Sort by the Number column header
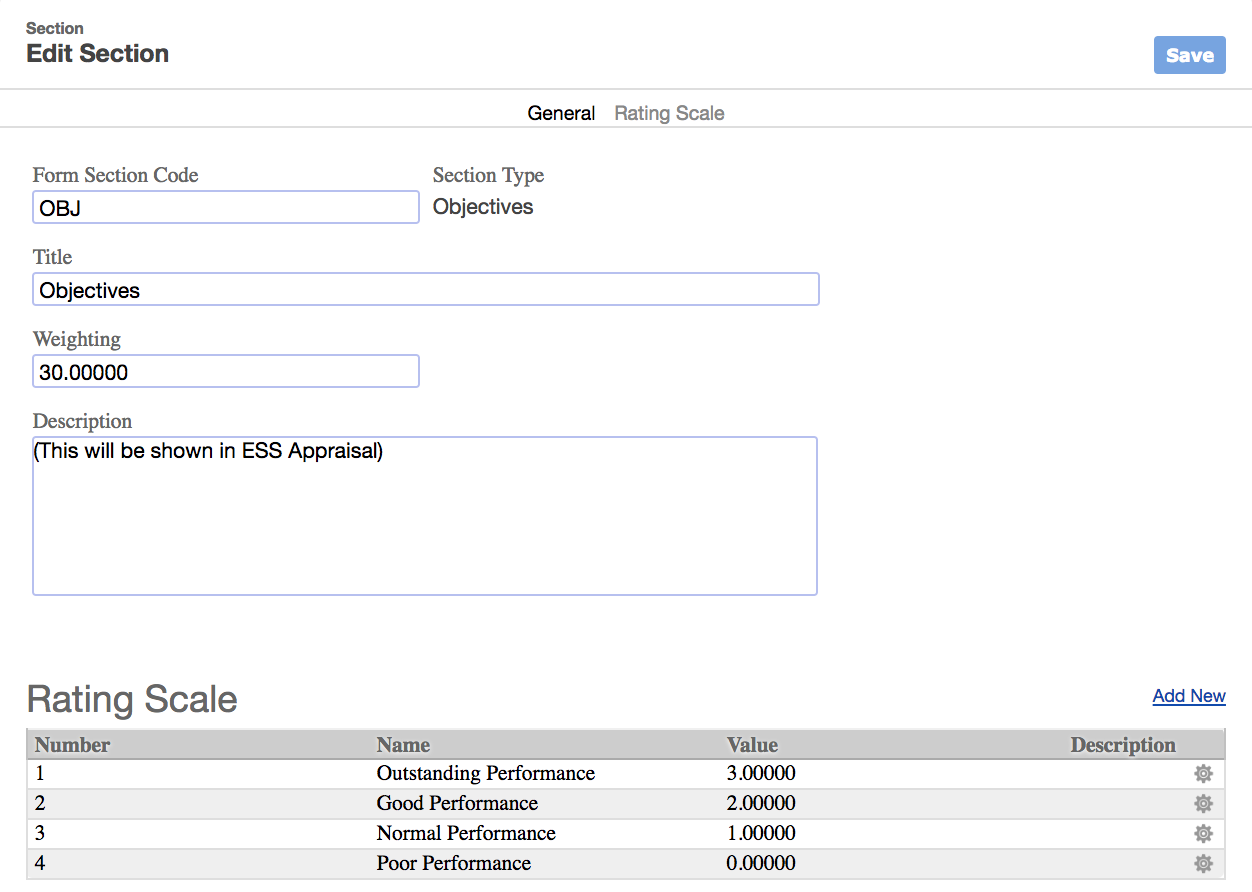 73,745
